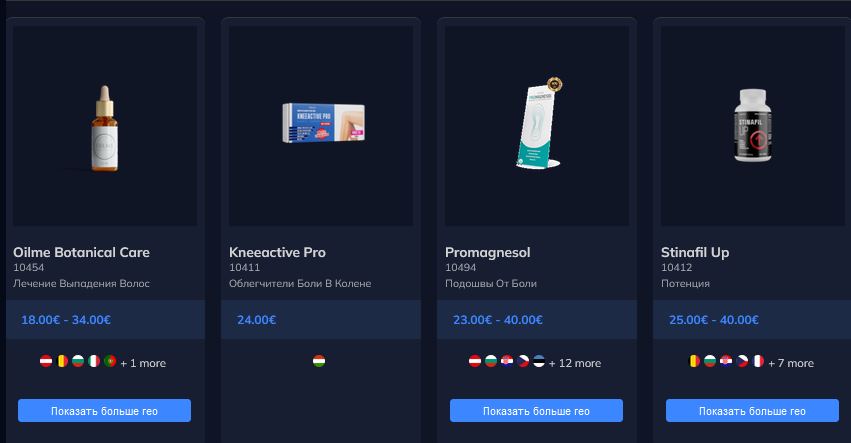
Task: Show more geo for Oilme Botanical Care
Action: coord(104,410)
